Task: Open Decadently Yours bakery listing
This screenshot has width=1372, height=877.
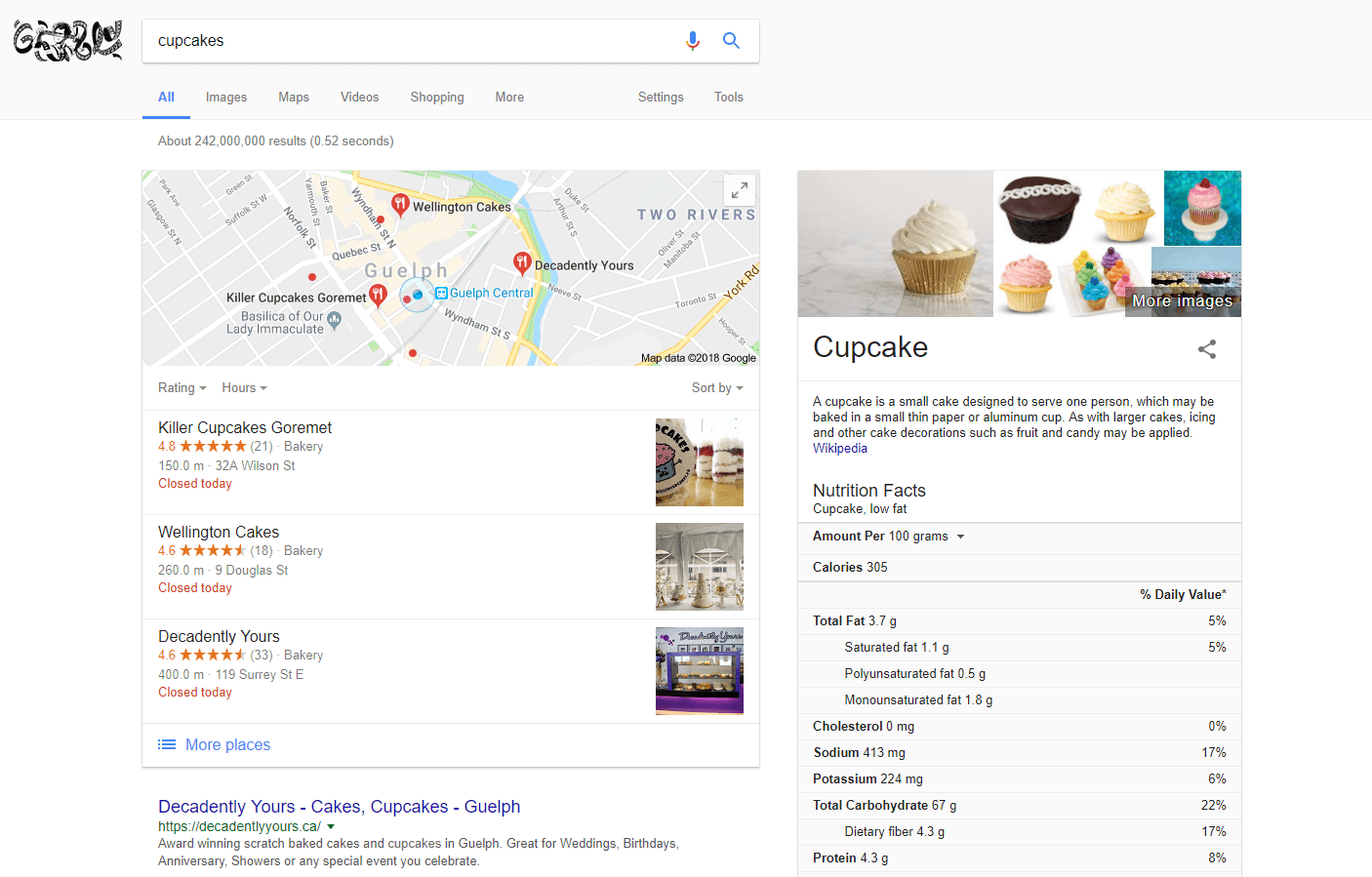Action: click(219, 636)
